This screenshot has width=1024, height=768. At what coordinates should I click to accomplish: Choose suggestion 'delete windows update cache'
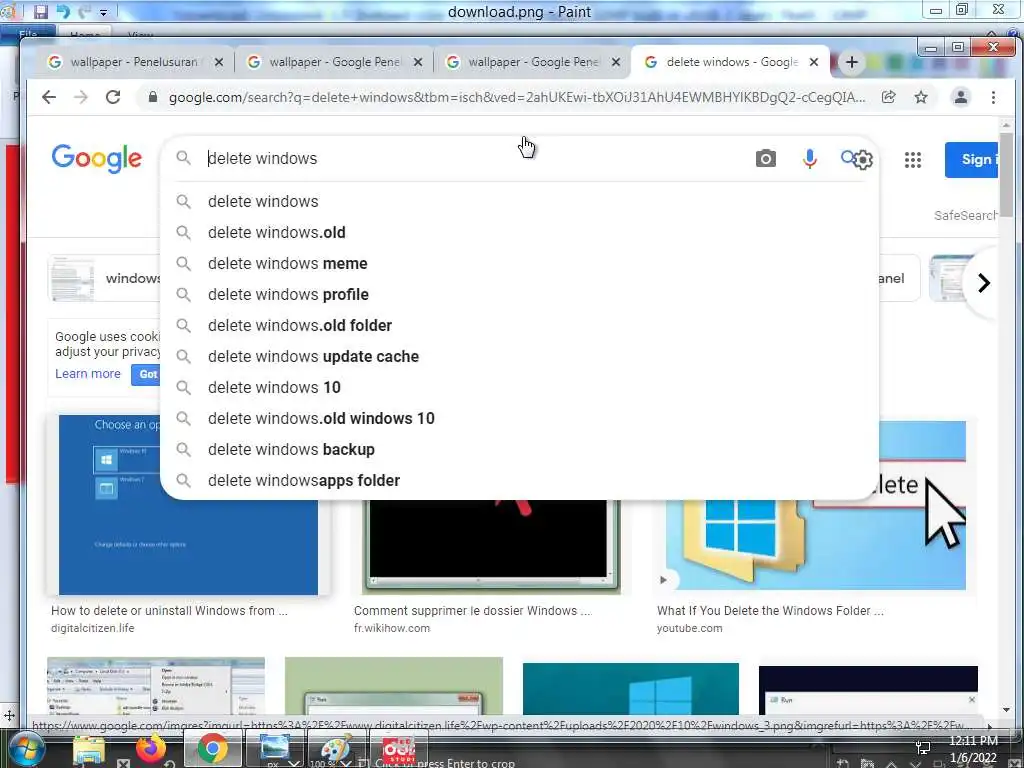519,357
